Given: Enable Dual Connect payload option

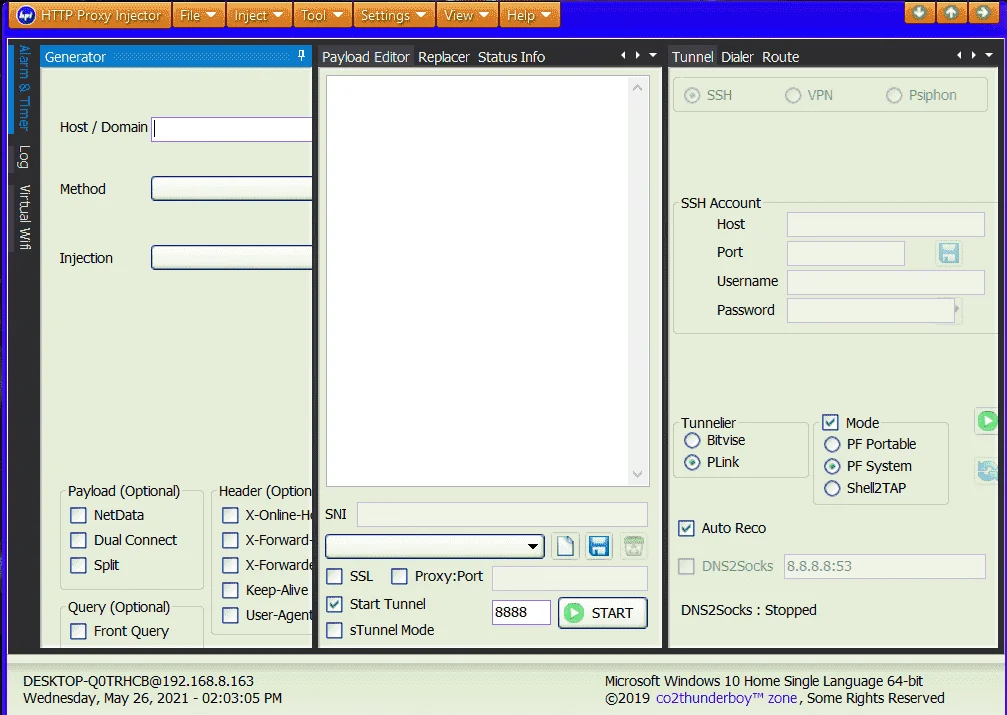Looking at the screenshot, I should [78, 540].
